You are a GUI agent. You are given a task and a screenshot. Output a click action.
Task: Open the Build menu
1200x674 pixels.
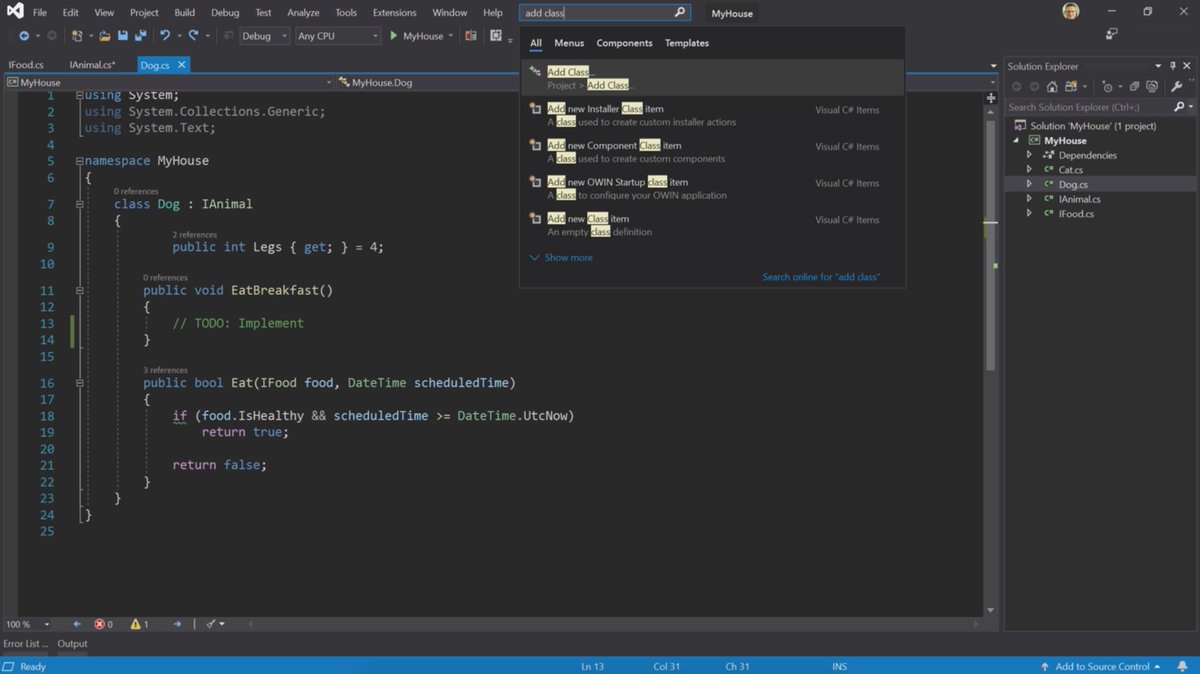185,13
